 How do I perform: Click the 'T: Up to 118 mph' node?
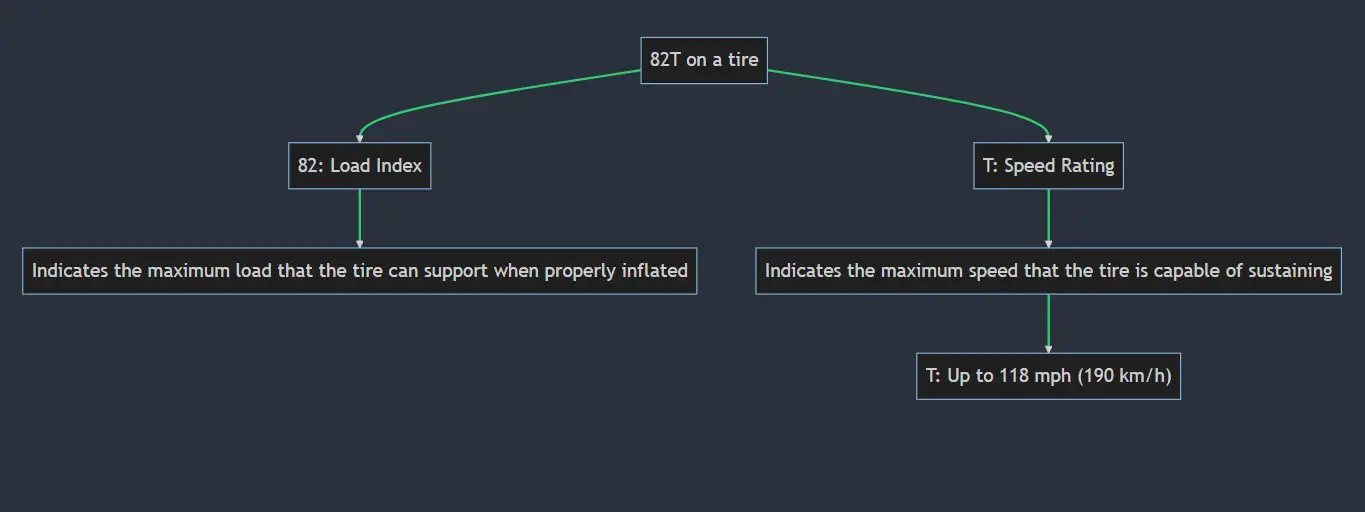(1048, 376)
